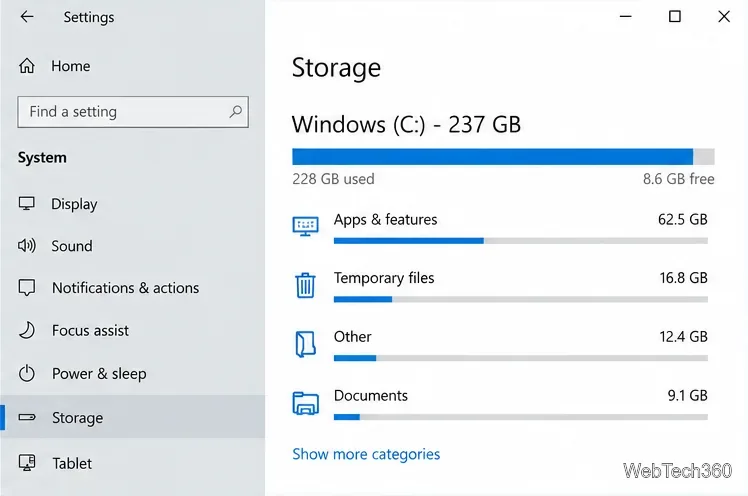Screen dimensions: 748x496
Task: Open the Other storage category
Action: (500, 345)
